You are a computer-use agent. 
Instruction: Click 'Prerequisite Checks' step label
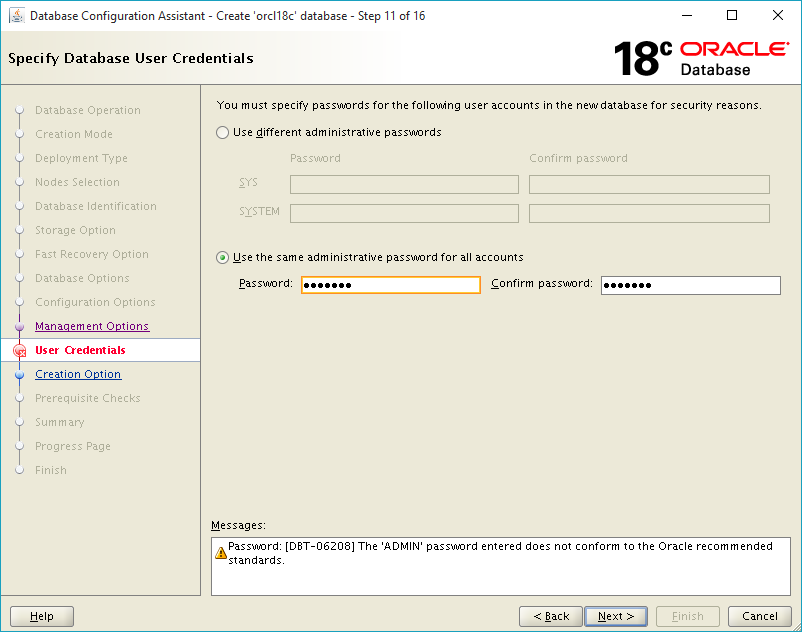[x=88, y=398]
